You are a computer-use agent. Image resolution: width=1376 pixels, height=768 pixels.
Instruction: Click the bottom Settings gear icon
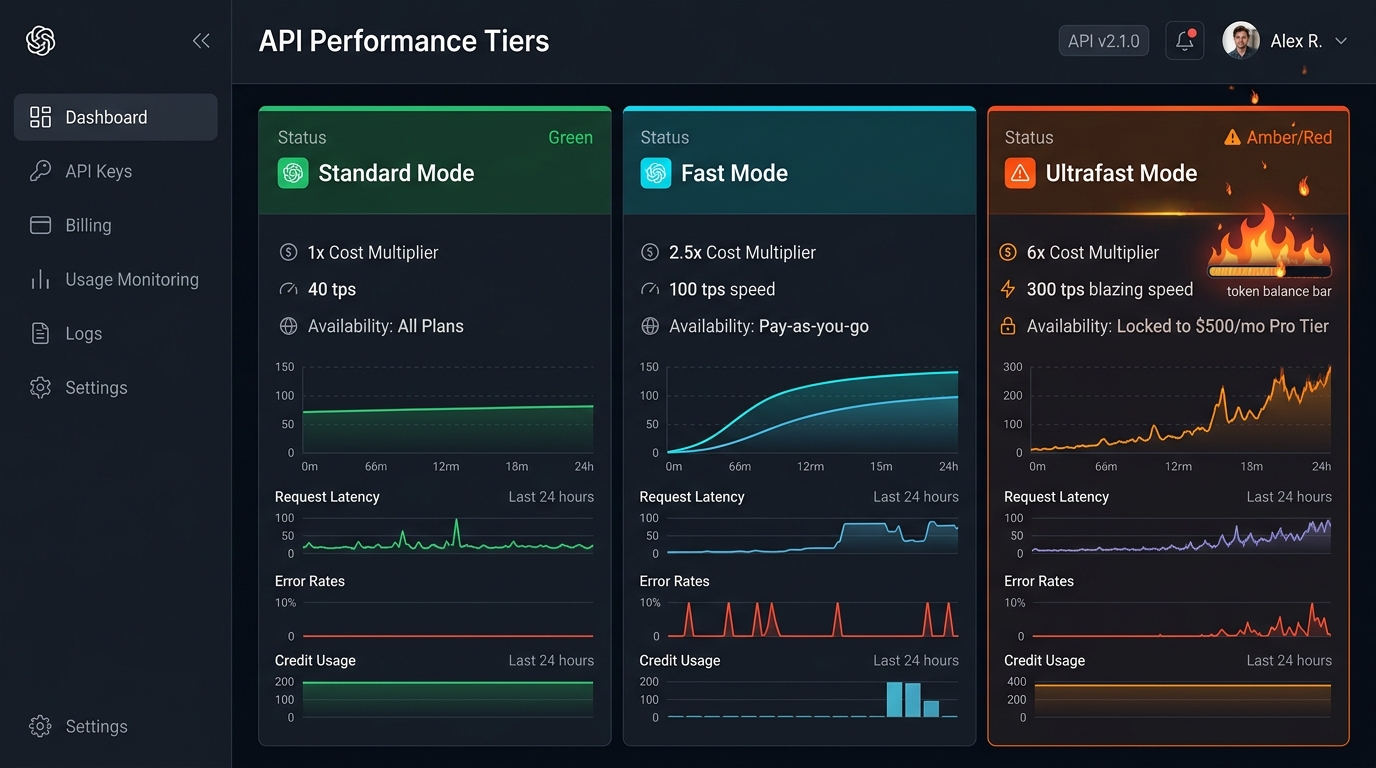[40, 726]
